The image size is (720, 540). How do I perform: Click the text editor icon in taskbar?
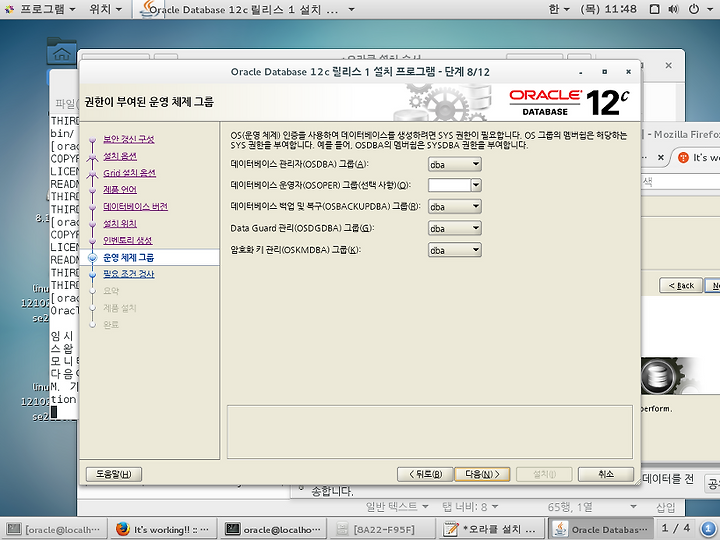[x=450, y=529]
